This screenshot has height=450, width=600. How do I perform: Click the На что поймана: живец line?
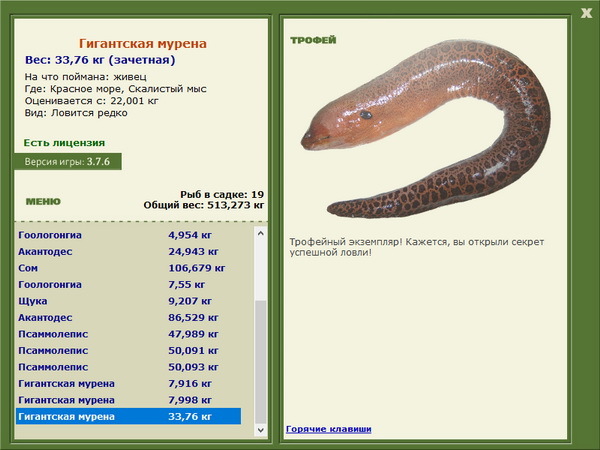86,77
